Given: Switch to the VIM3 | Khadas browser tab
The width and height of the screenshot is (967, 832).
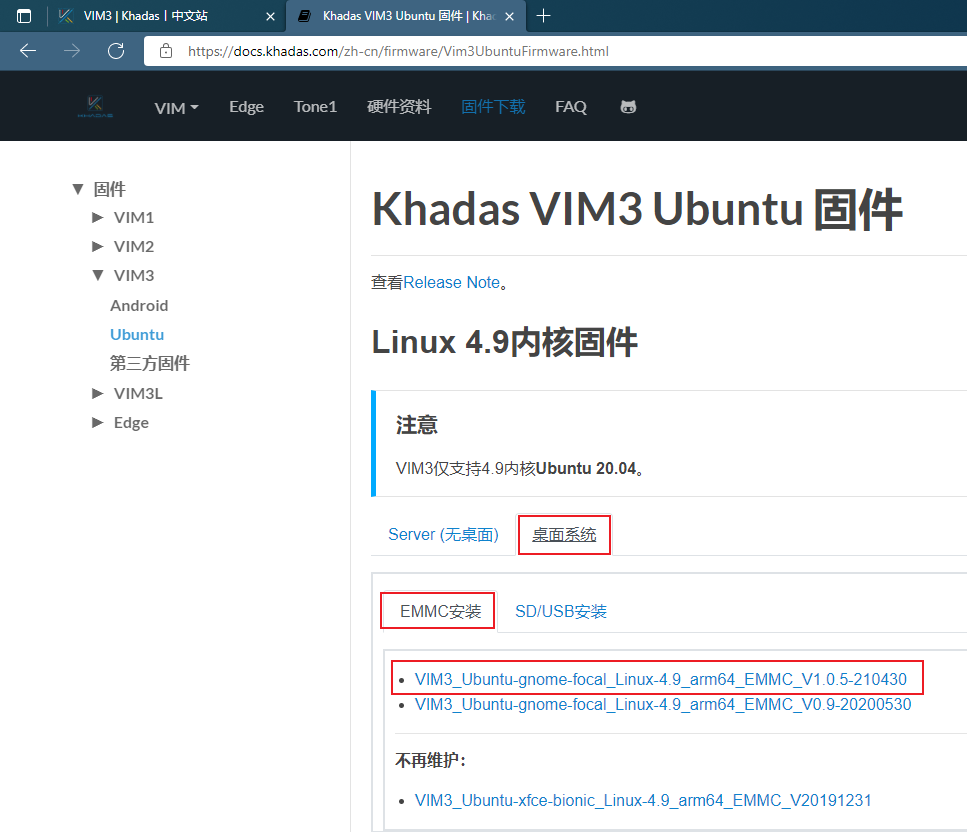Looking at the screenshot, I should 160,16.
